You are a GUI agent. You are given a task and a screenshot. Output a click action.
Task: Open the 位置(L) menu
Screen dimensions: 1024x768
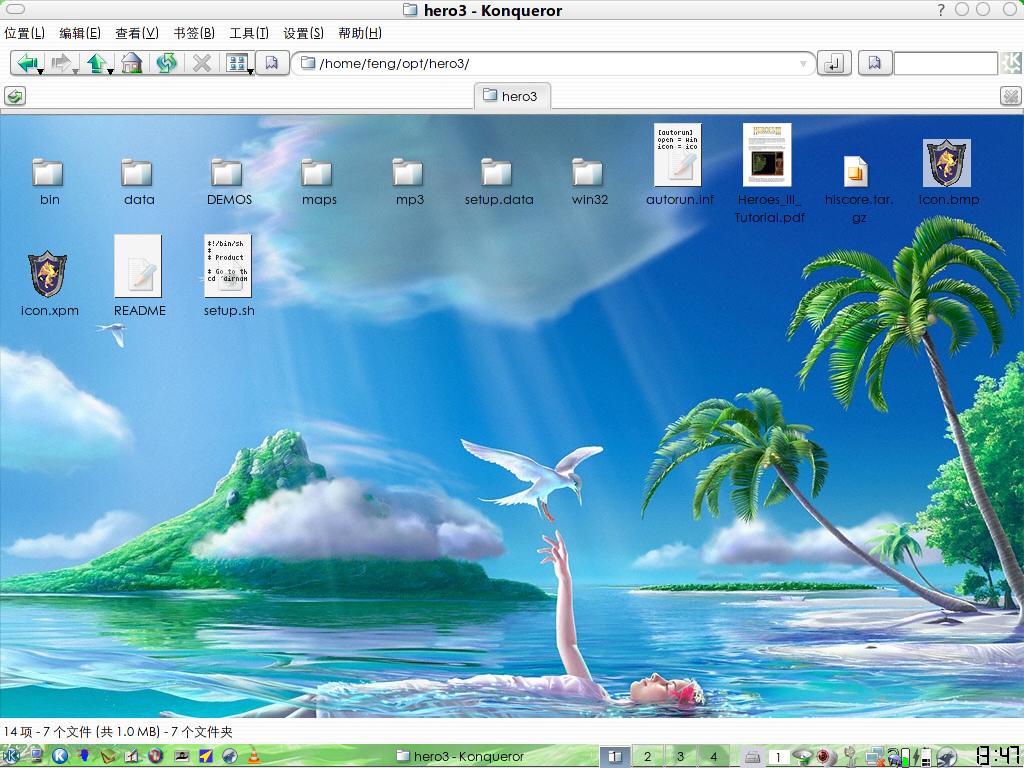coord(25,33)
